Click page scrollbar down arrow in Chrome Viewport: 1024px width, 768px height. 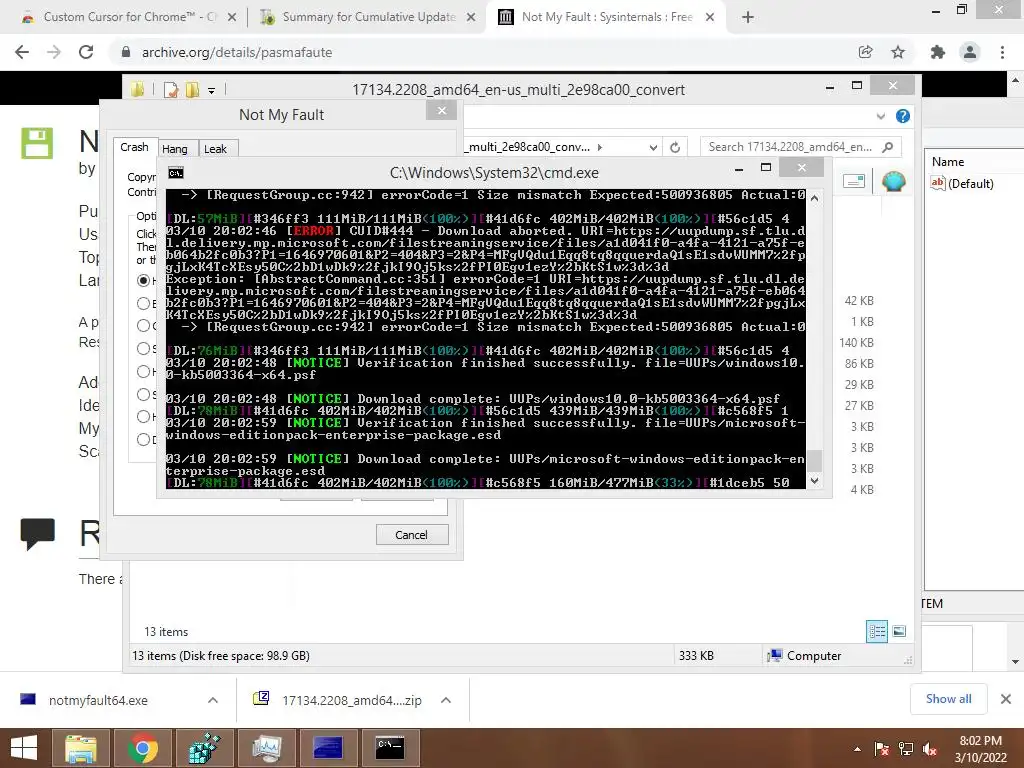1016,662
